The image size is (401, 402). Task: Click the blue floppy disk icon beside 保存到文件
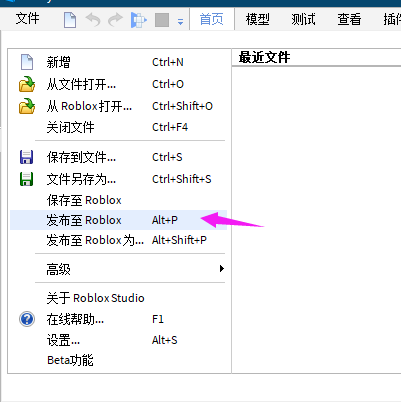pos(27,157)
